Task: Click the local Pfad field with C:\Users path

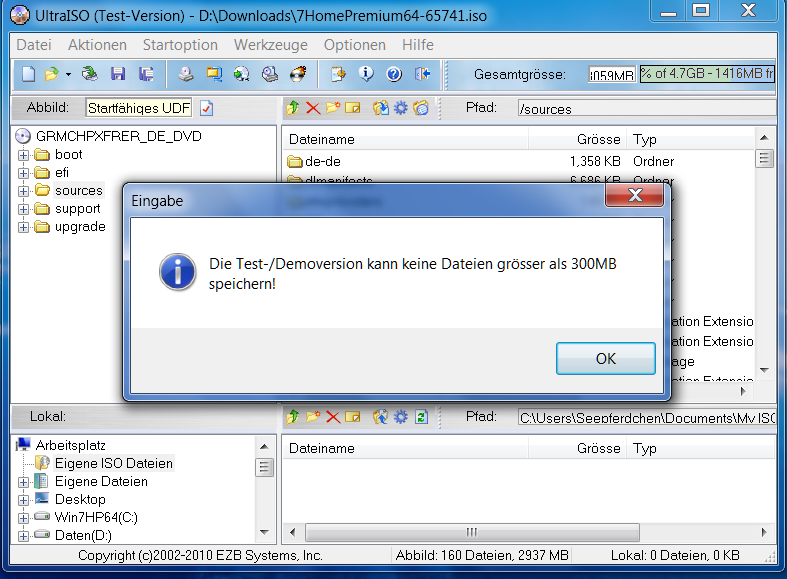Action: click(x=647, y=417)
